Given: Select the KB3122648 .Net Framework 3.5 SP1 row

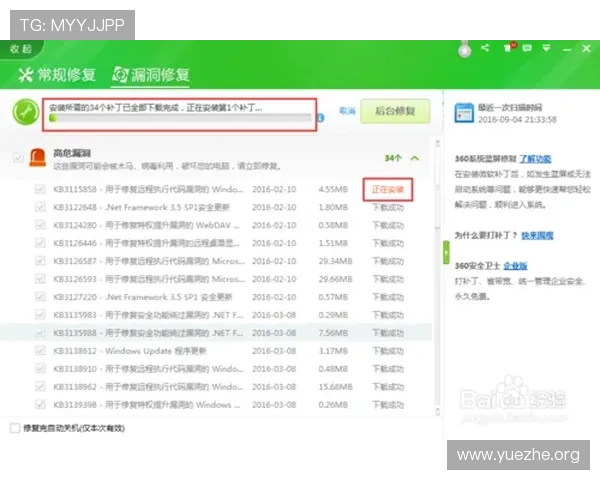Looking at the screenshot, I should [216, 207].
